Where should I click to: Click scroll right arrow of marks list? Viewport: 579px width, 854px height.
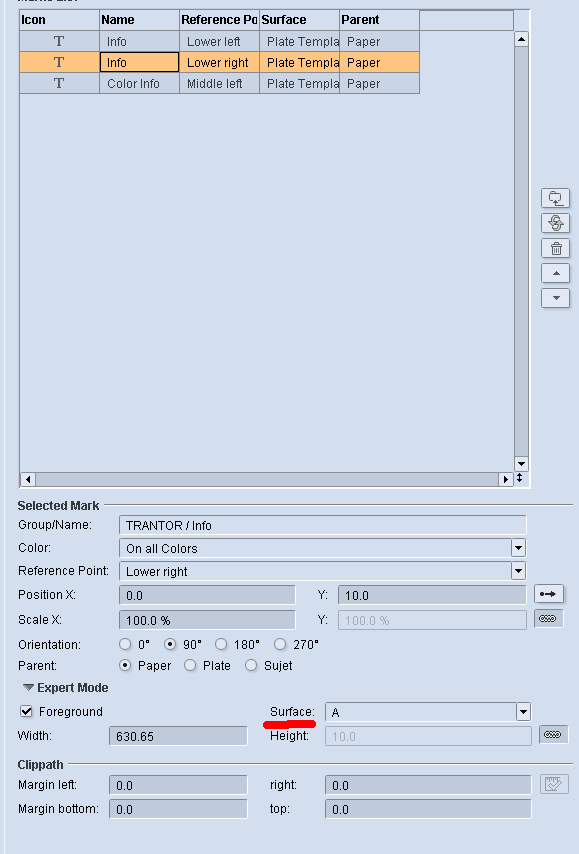pos(505,479)
